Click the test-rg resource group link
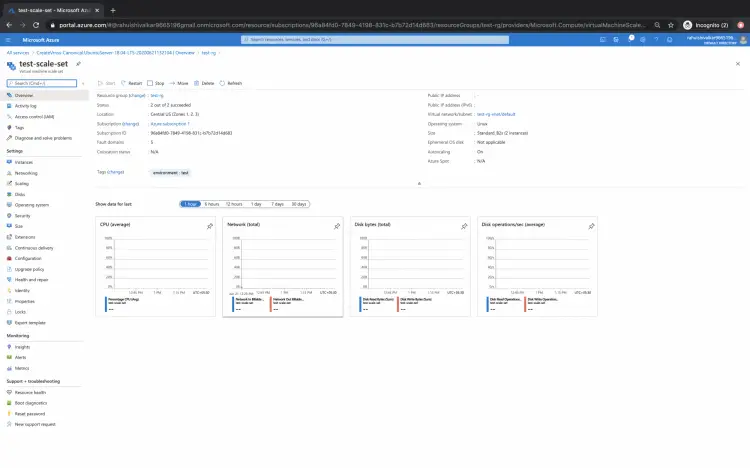 coord(157,96)
